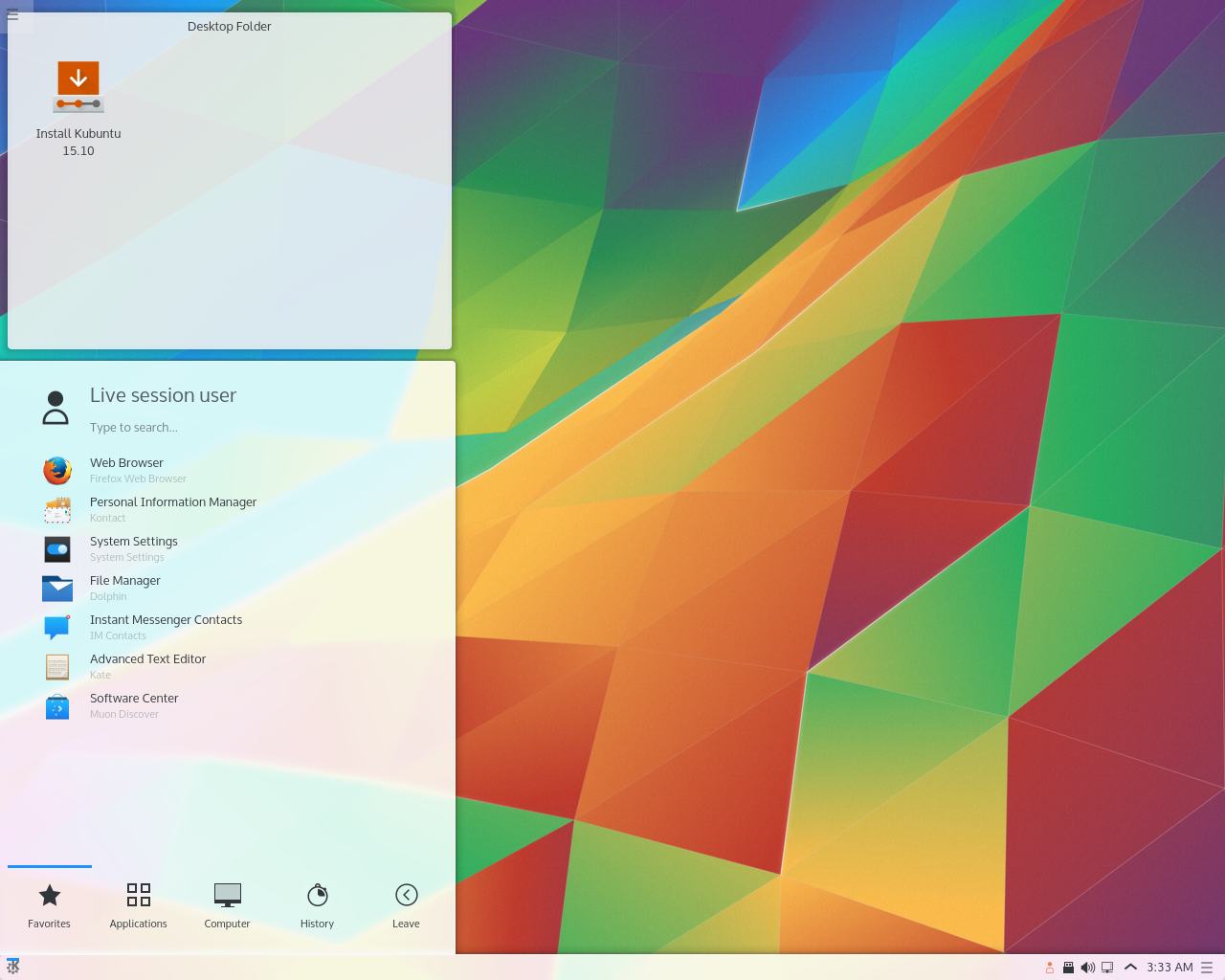Switch to the History tab

(317, 906)
